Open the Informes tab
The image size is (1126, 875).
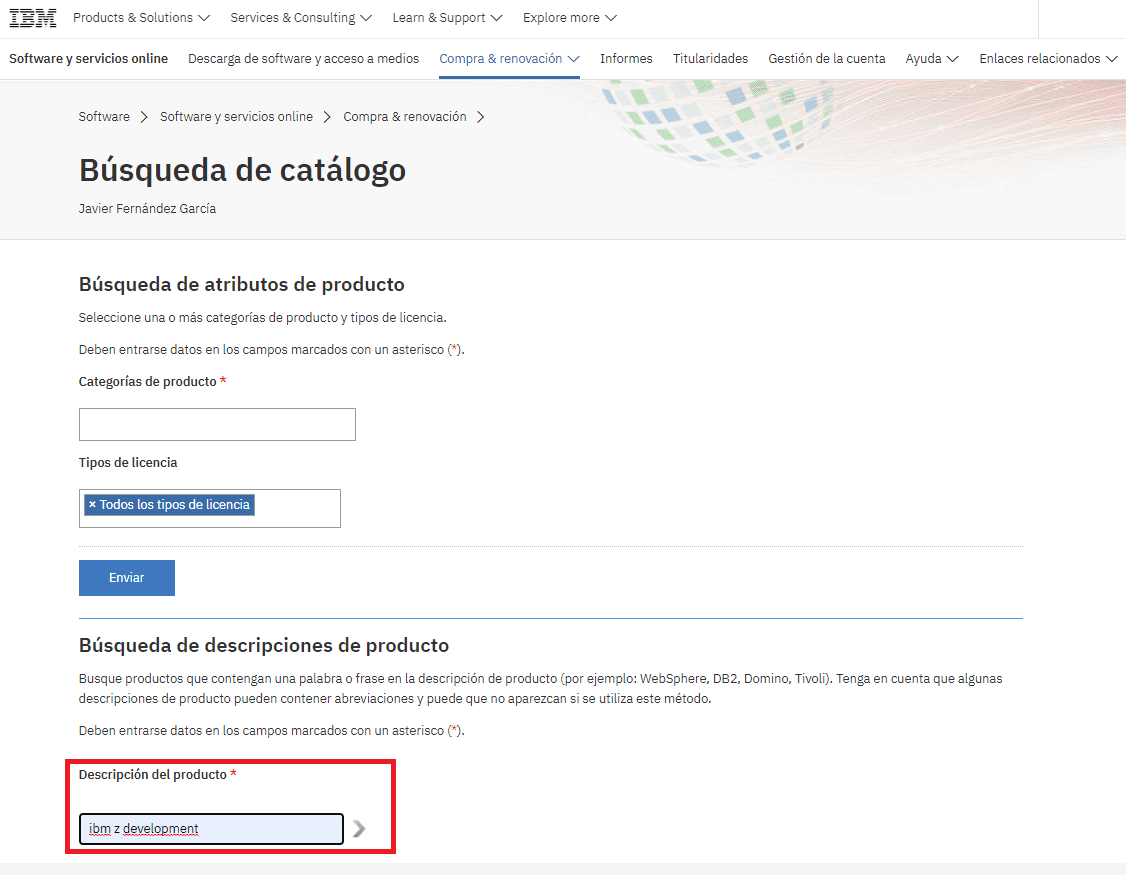(626, 59)
